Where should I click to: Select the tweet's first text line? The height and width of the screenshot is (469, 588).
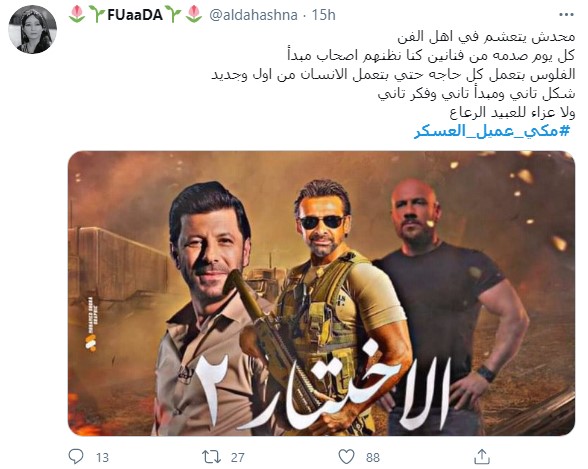pos(486,36)
